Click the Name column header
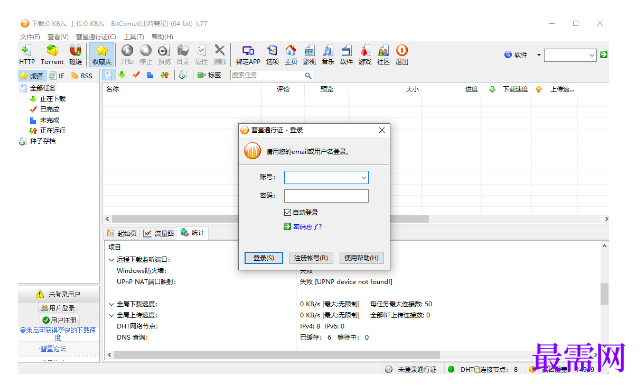The height and width of the screenshot is (389, 644). pyautogui.click(x=182, y=89)
